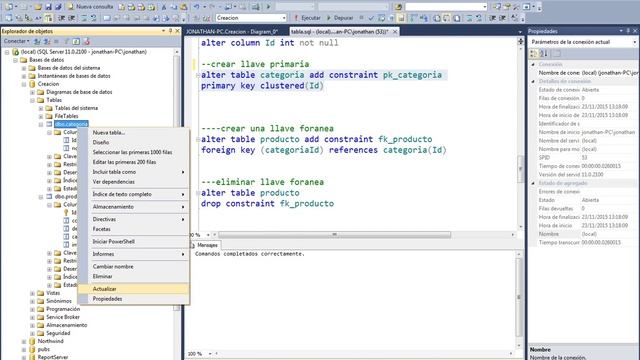Click the Disconnect icon in Object Explorer
Image resolution: width=640 pixels, height=360 pixels.
[x=47, y=41]
